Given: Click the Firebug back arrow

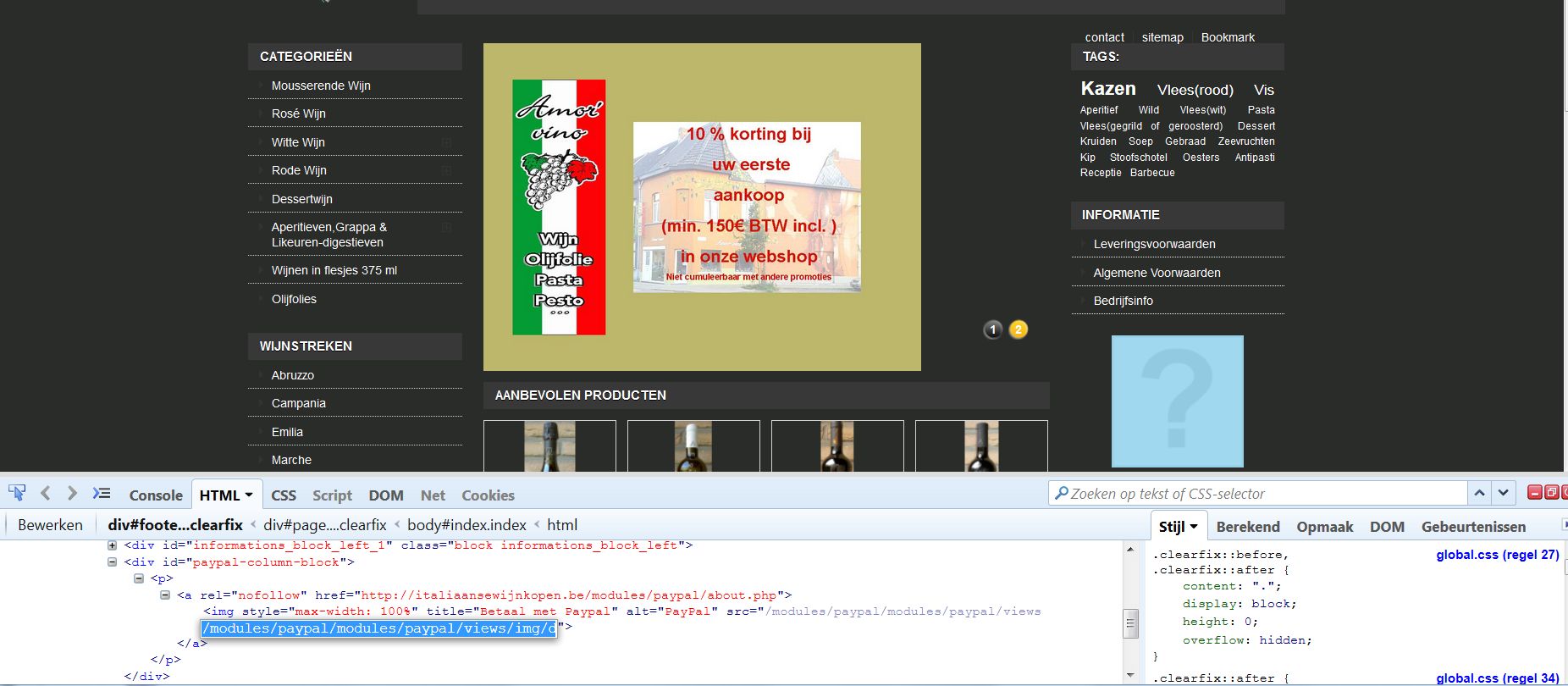Looking at the screenshot, I should tap(46, 493).
